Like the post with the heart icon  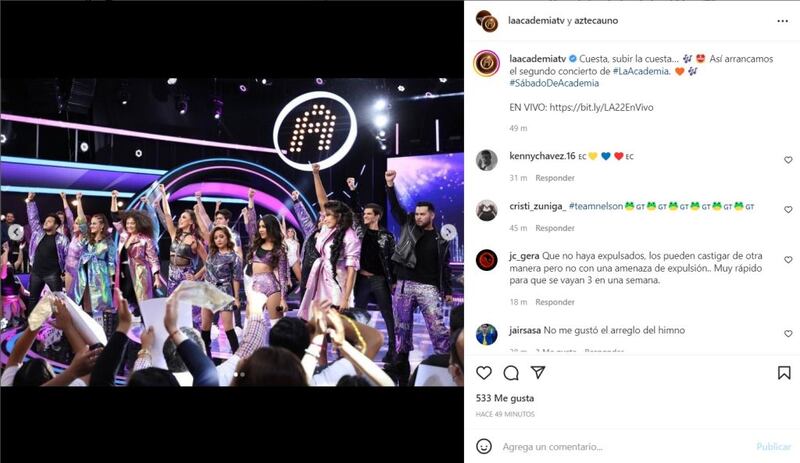click(x=484, y=373)
